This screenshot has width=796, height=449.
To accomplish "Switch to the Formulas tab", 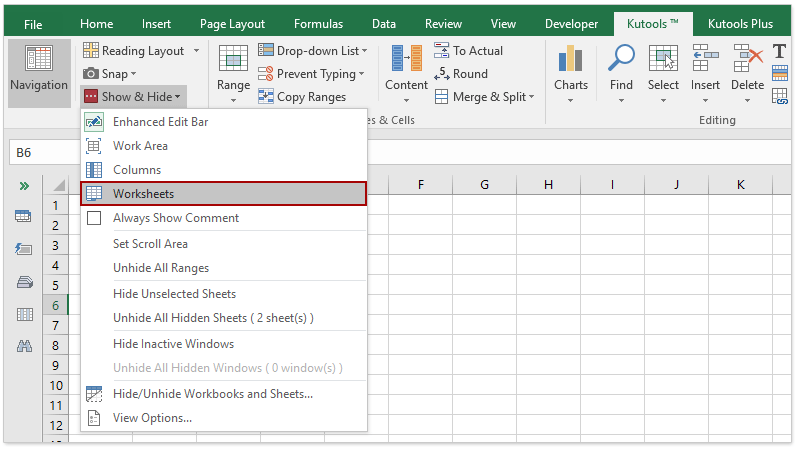I will [x=318, y=24].
